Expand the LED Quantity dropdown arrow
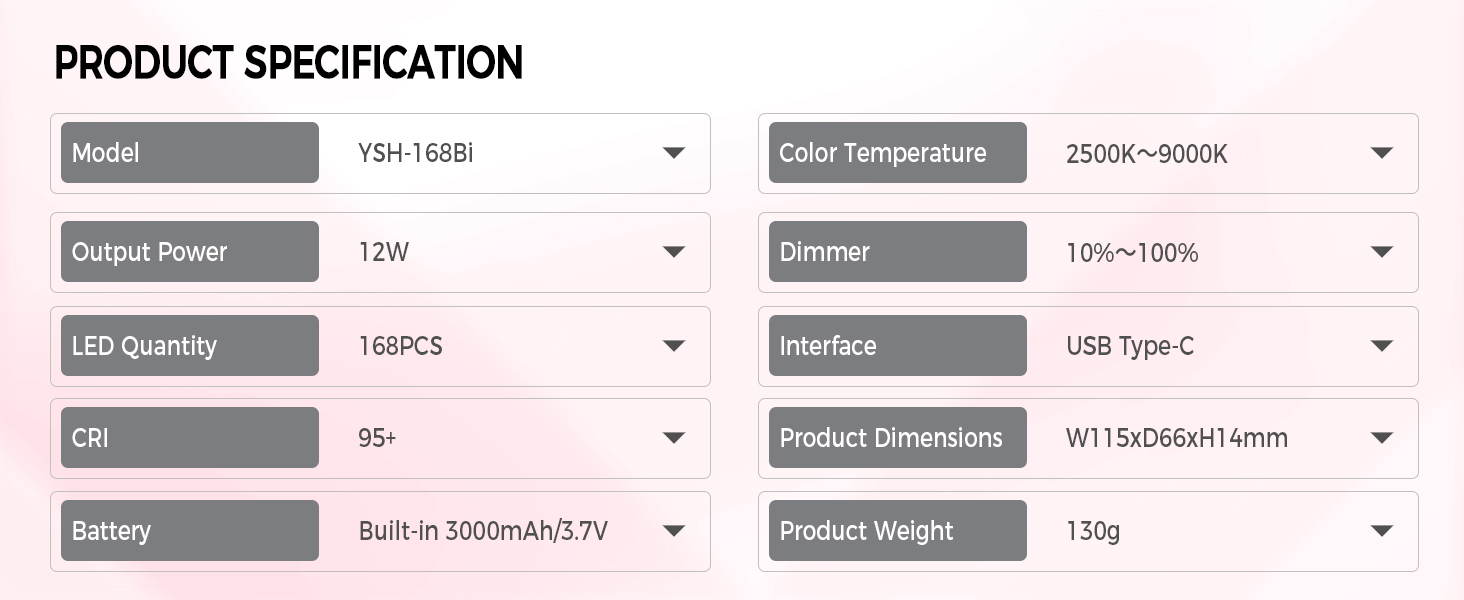The height and width of the screenshot is (600, 1464). click(x=674, y=346)
